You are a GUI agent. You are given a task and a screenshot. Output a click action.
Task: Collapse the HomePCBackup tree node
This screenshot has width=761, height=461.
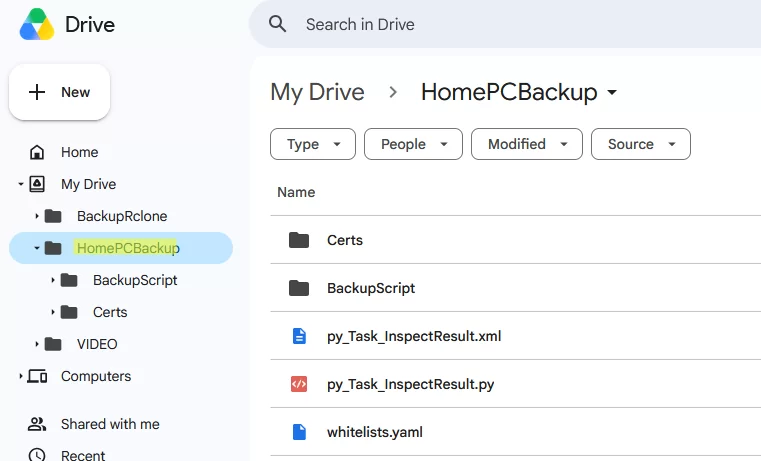click(x=37, y=248)
